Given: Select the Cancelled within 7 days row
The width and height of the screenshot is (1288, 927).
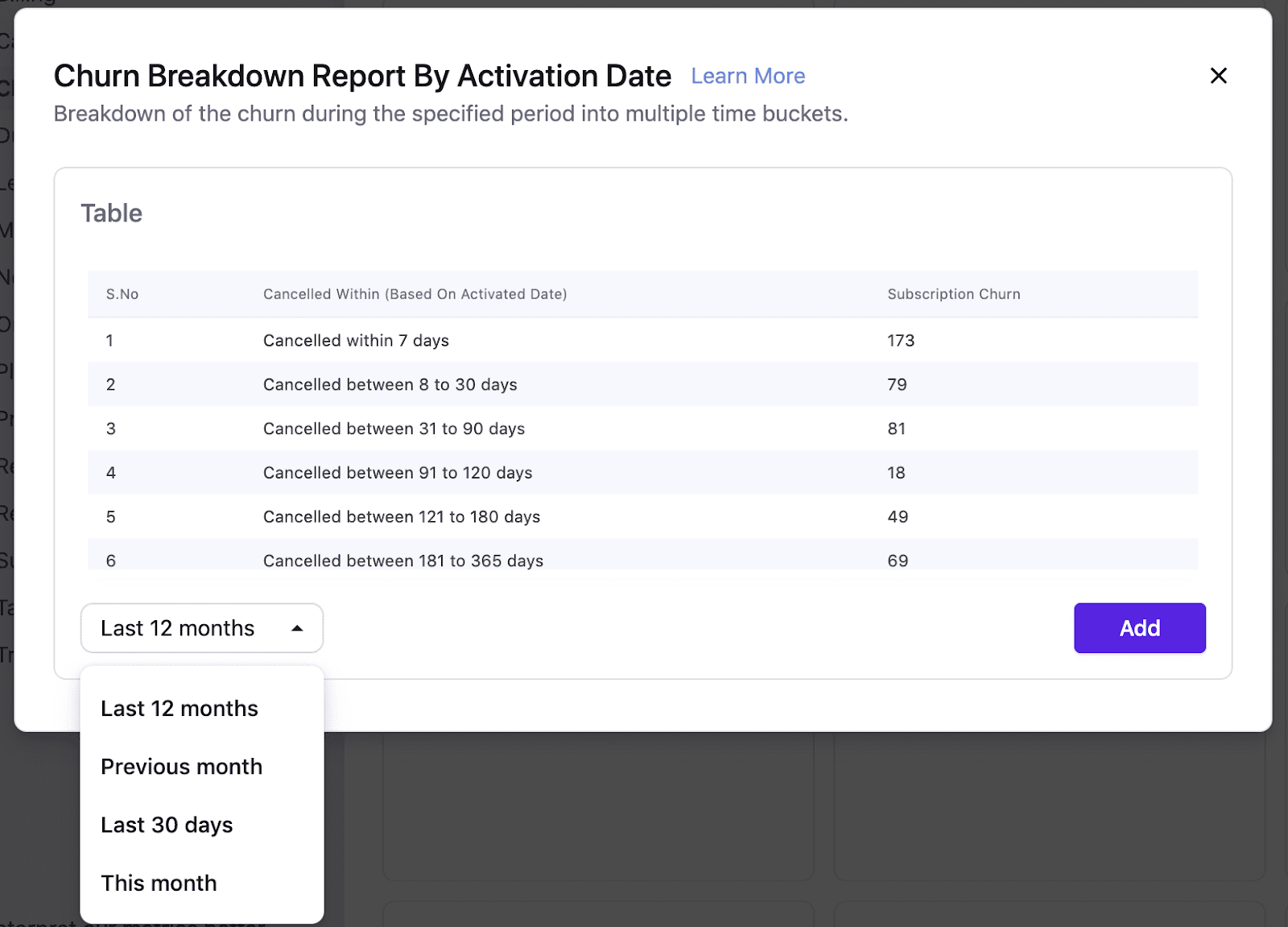Looking at the screenshot, I should [x=356, y=341].
